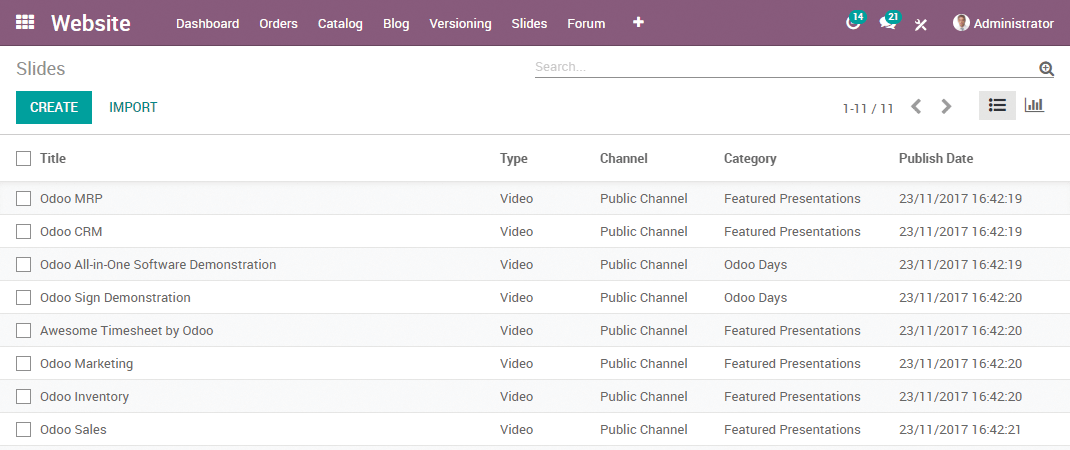Image resolution: width=1070 pixels, height=450 pixels.
Task: Switch to list view
Action: coord(997,106)
